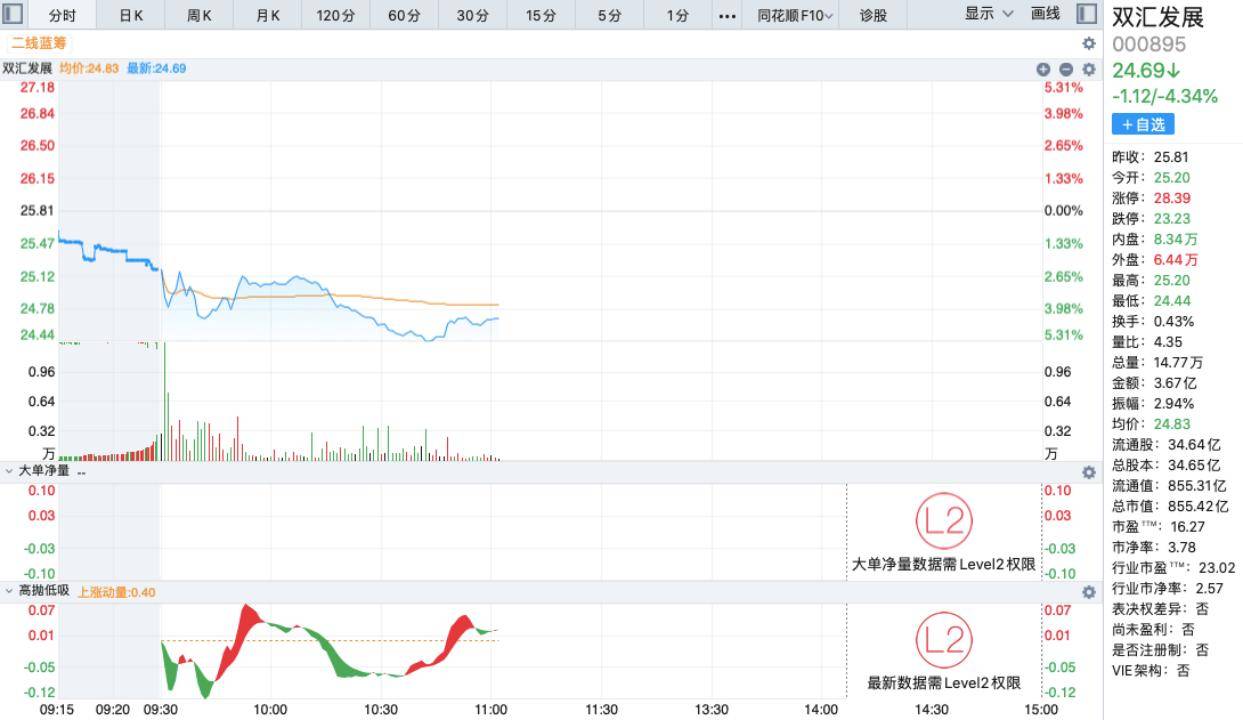Open the 同花顺F10 dropdown
Viewport: 1243px width, 720px height.
click(795, 15)
